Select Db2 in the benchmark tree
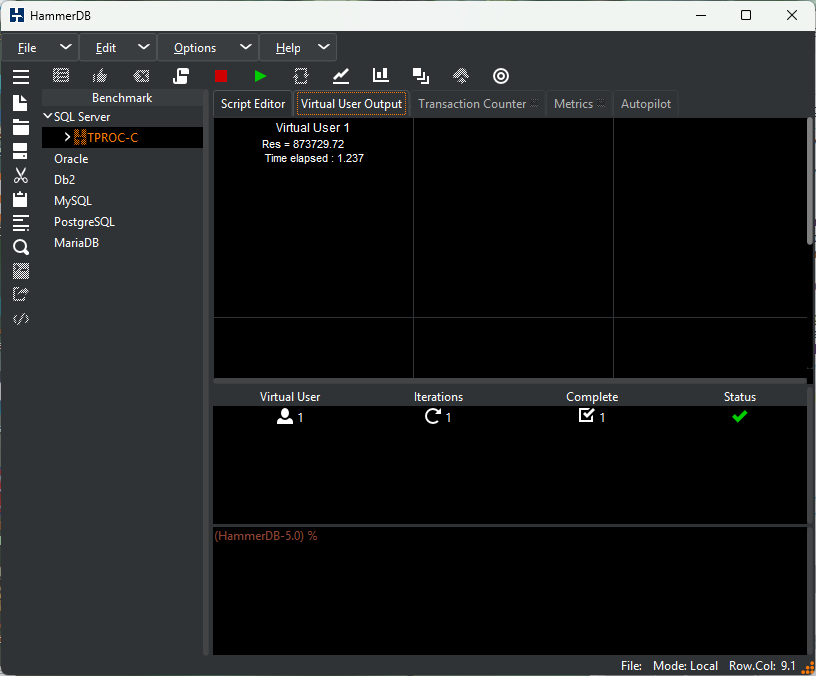This screenshot has height=676, width=816. tap(65, 180)
